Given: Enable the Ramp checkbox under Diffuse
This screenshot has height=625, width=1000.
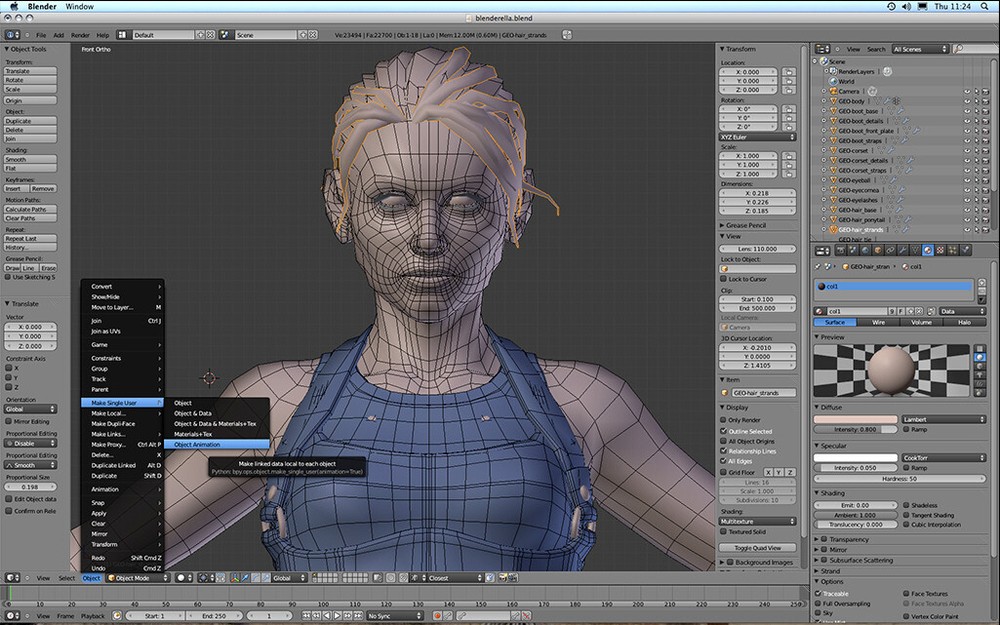Looking at the screenshot, I should coord(905,430).
